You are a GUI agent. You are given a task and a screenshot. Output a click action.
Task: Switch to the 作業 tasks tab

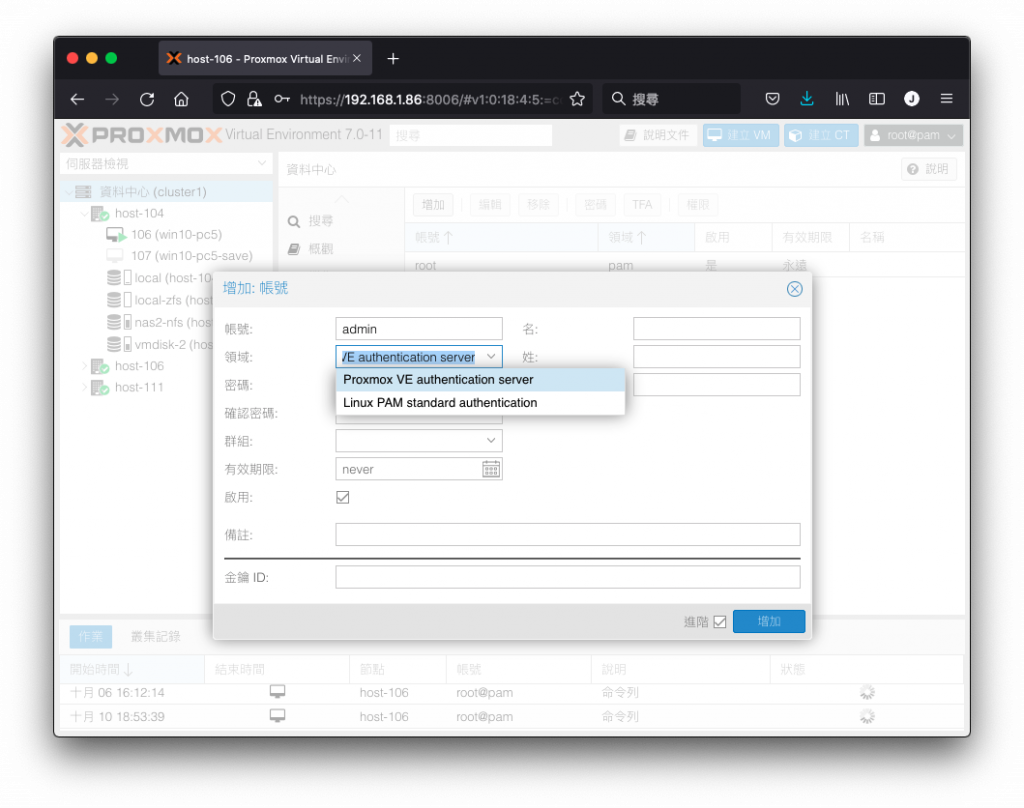coord(91,636)
